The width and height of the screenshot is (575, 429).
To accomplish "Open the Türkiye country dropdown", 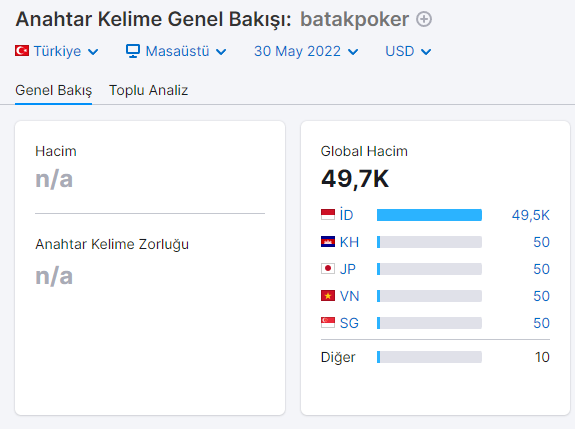I will 57,51.
